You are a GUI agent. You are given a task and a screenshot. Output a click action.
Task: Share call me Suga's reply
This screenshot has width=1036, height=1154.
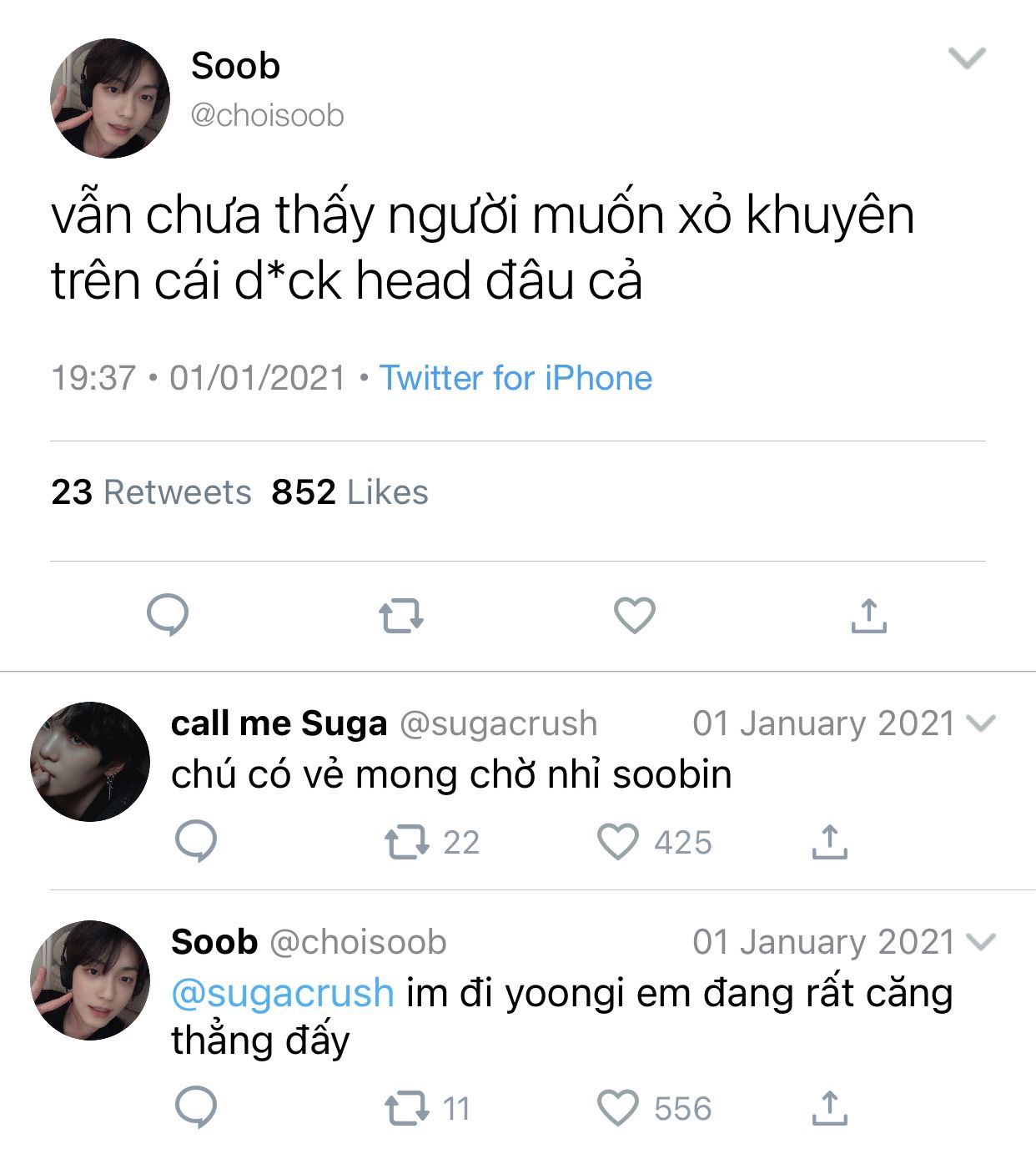coord(829,841)
